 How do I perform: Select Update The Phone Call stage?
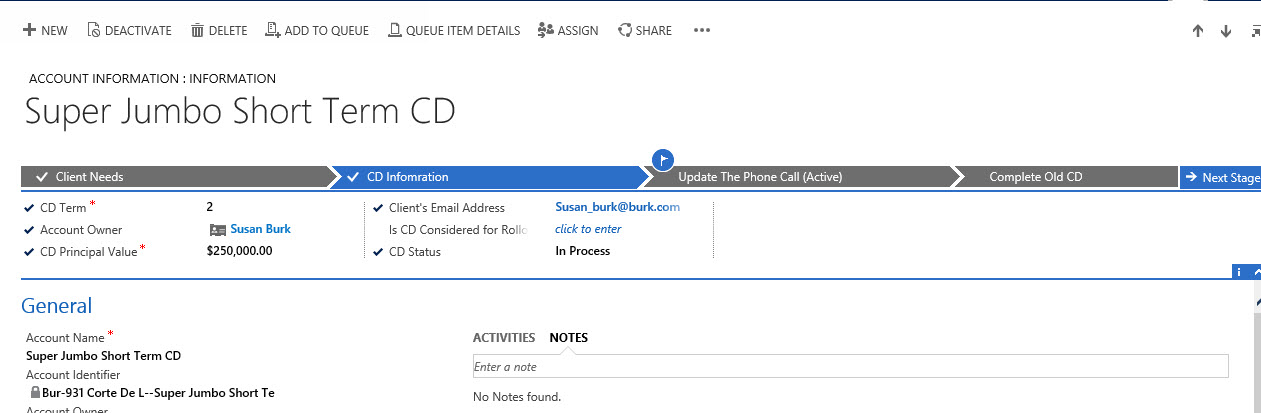pyautogui.click(x=760, y=177)
